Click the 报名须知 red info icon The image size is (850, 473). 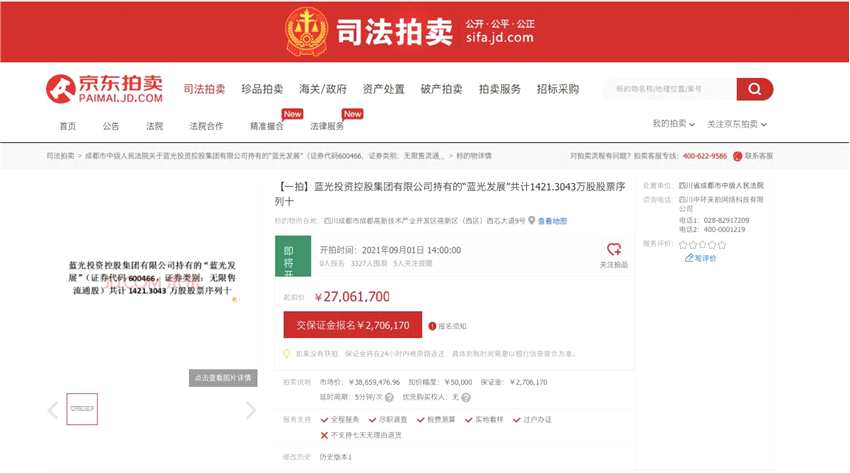click(x=432, y=326)
